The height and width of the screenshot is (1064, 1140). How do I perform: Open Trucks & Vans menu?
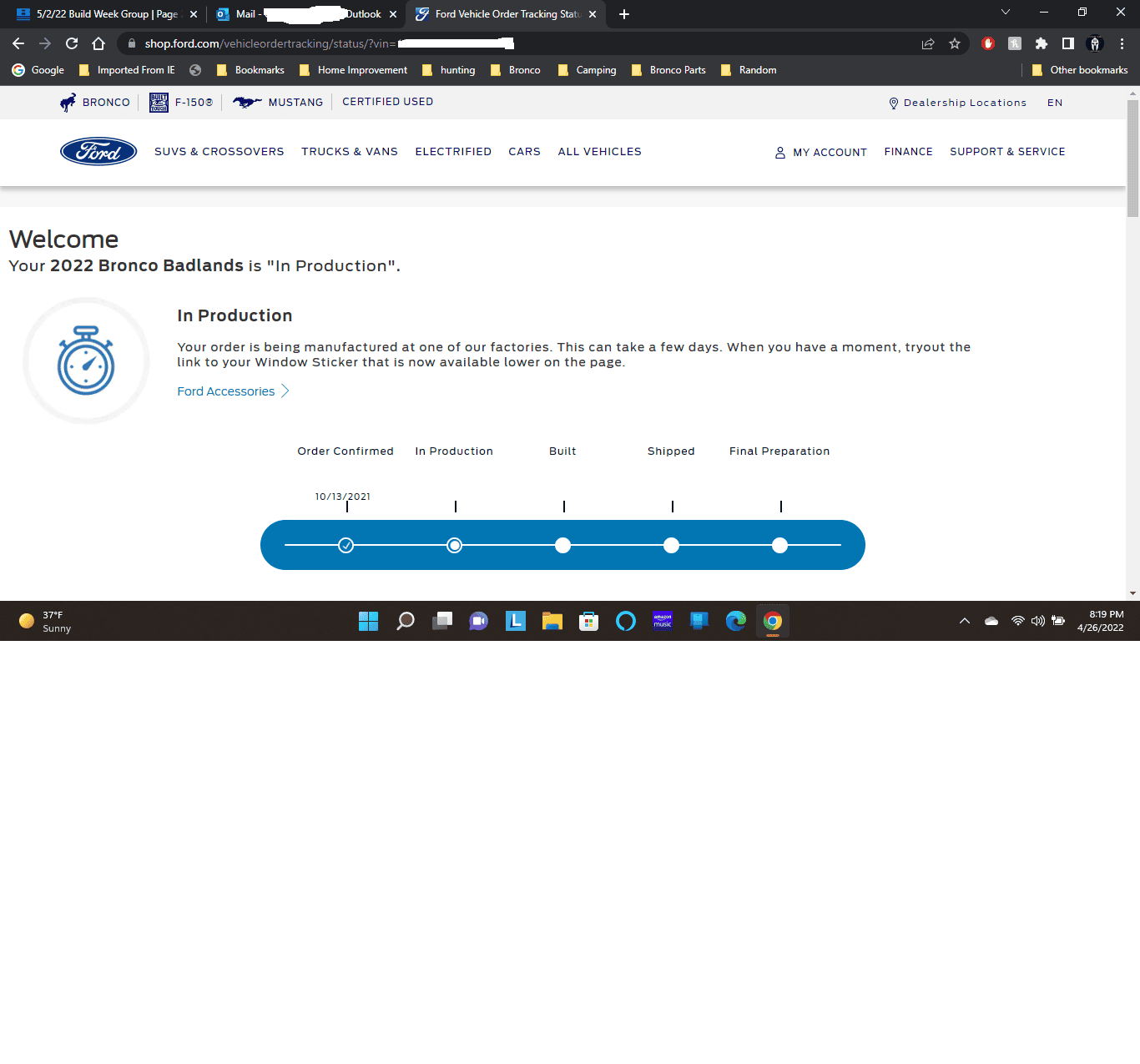click(350, 152)
